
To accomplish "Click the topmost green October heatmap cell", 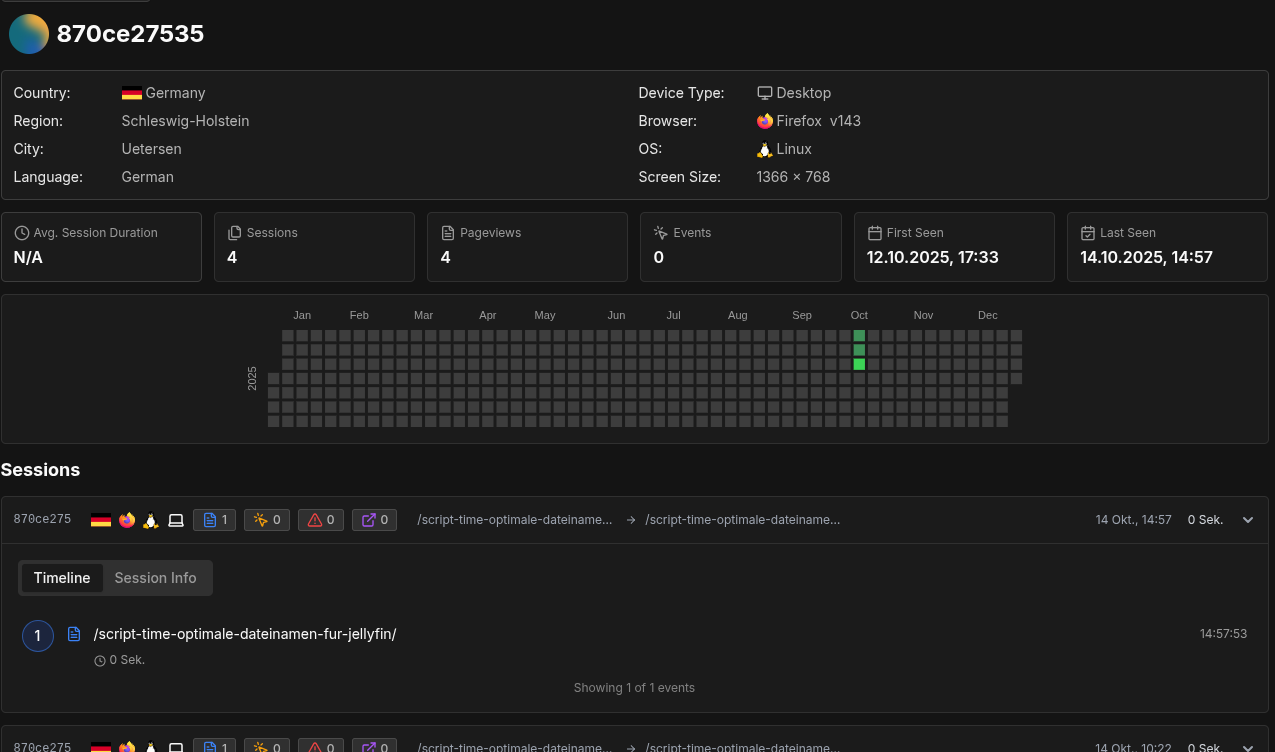I will coord(859,336).
